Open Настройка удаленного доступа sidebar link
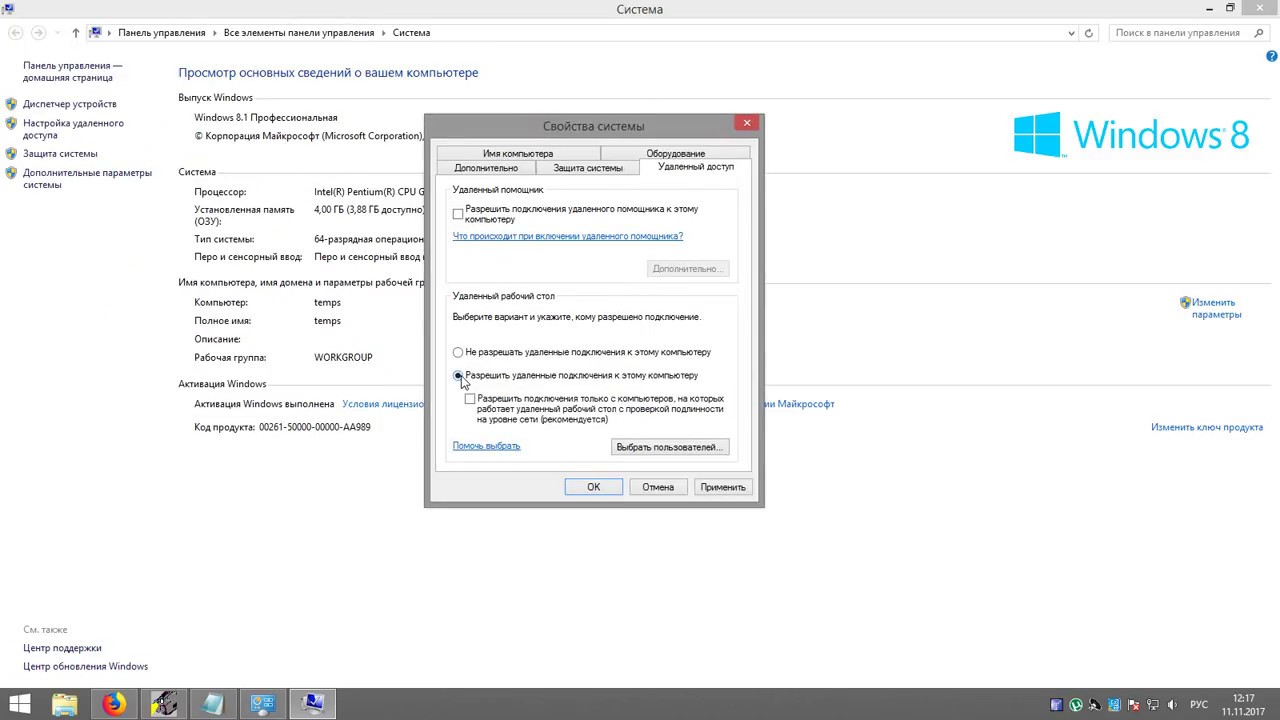1280x720 pixels. [73, 129]
